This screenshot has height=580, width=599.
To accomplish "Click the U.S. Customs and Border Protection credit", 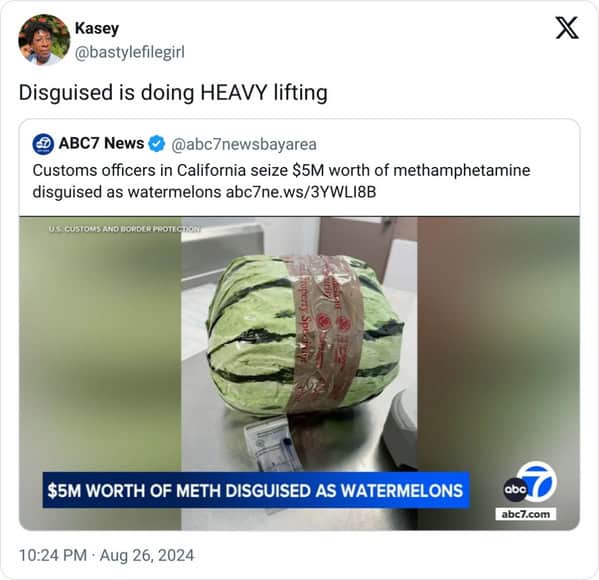I will tap(124, 229).
